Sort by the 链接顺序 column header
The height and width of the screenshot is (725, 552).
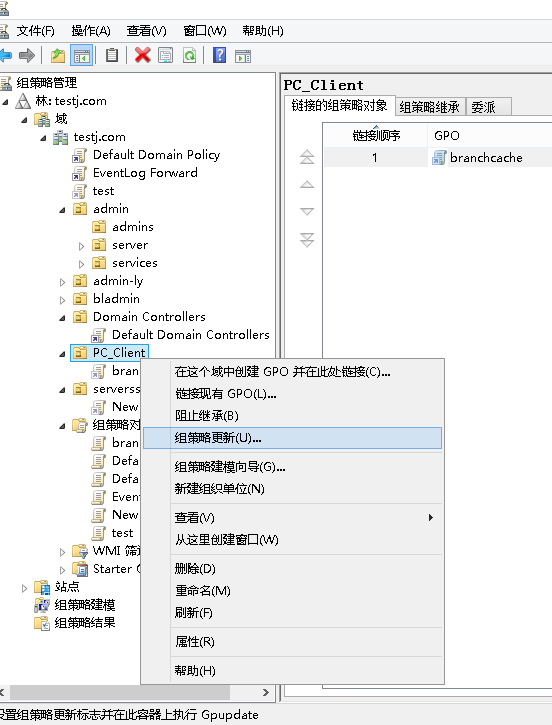coord(375,135)
